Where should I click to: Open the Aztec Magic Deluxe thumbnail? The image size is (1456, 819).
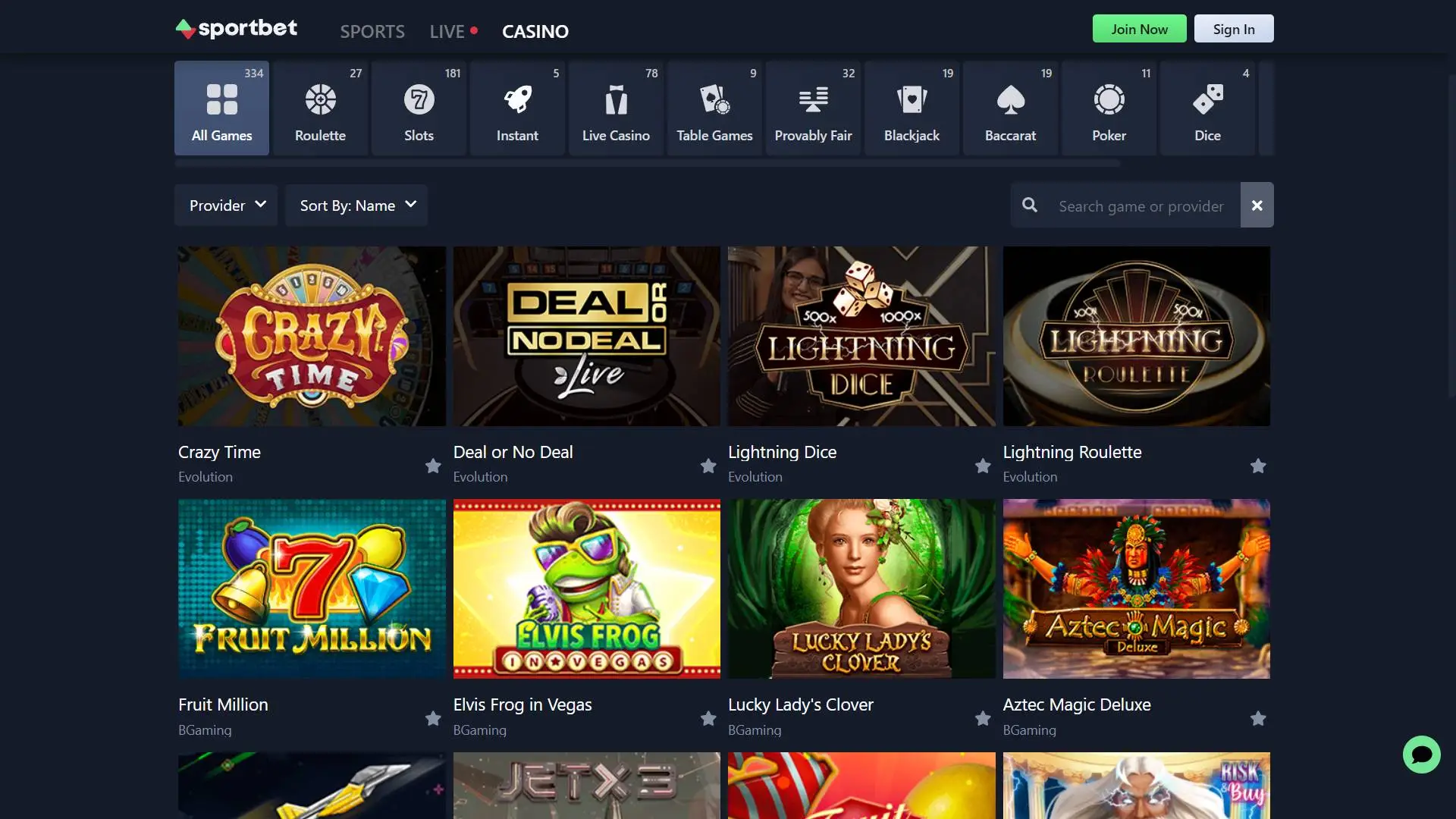(1137, 588)
